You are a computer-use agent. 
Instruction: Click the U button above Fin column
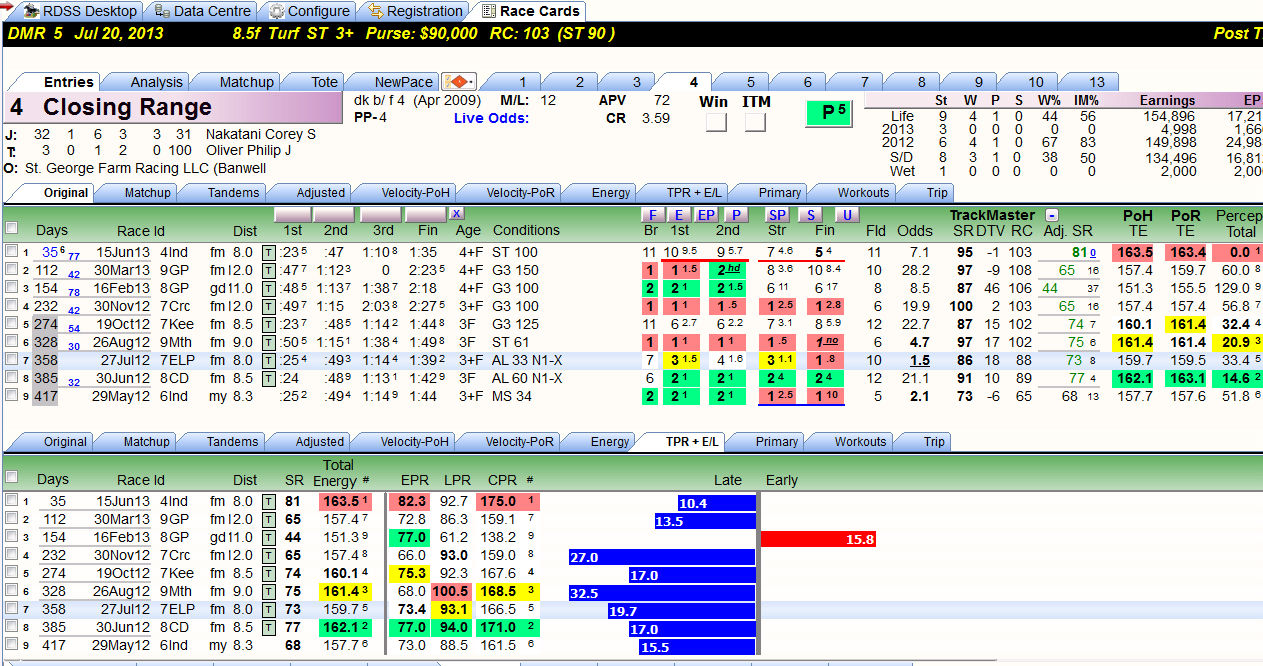tap(847, 215)
